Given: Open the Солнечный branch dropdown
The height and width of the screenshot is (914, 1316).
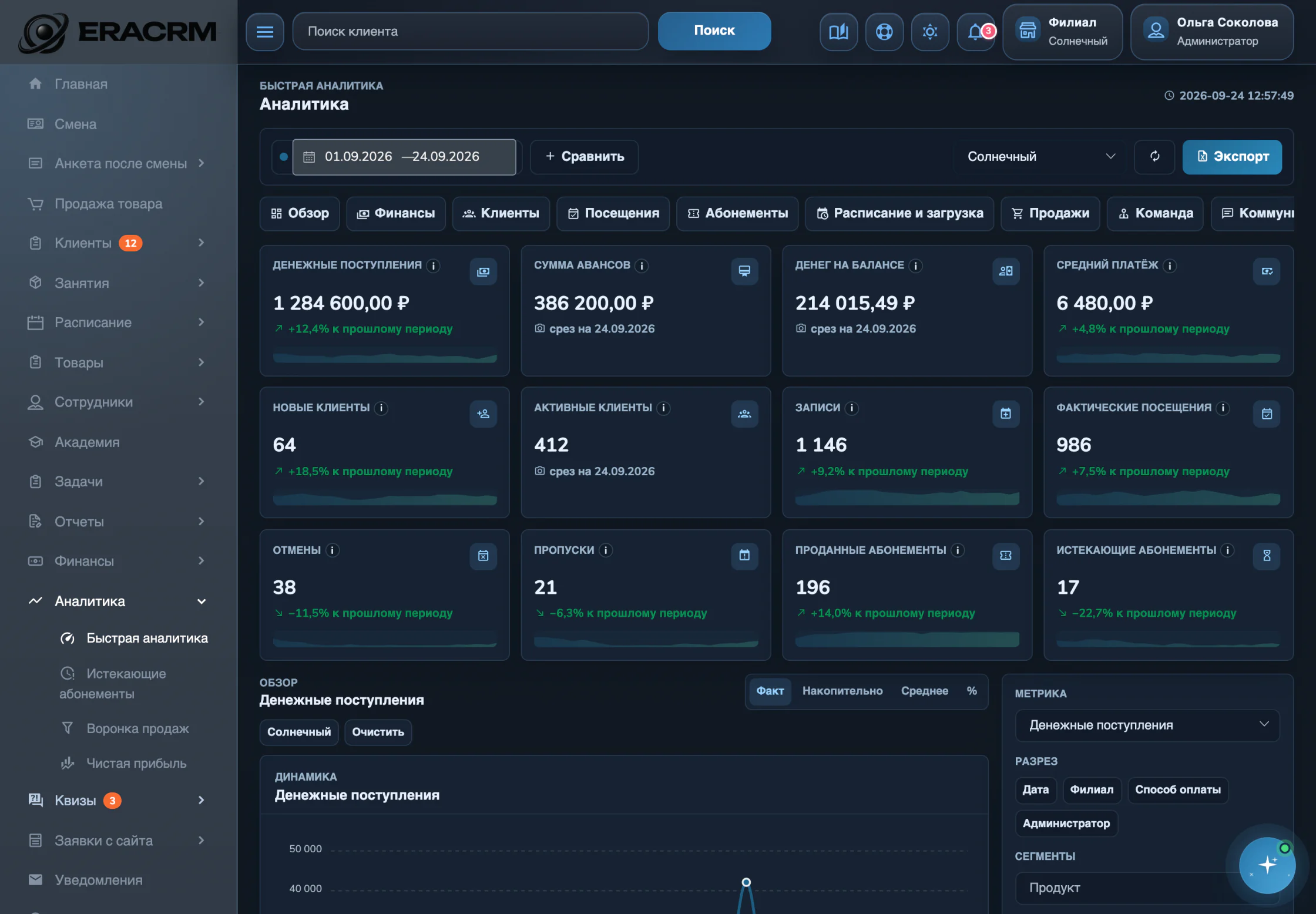Looking at the screenshot, I should click(x=1040, y=157).
